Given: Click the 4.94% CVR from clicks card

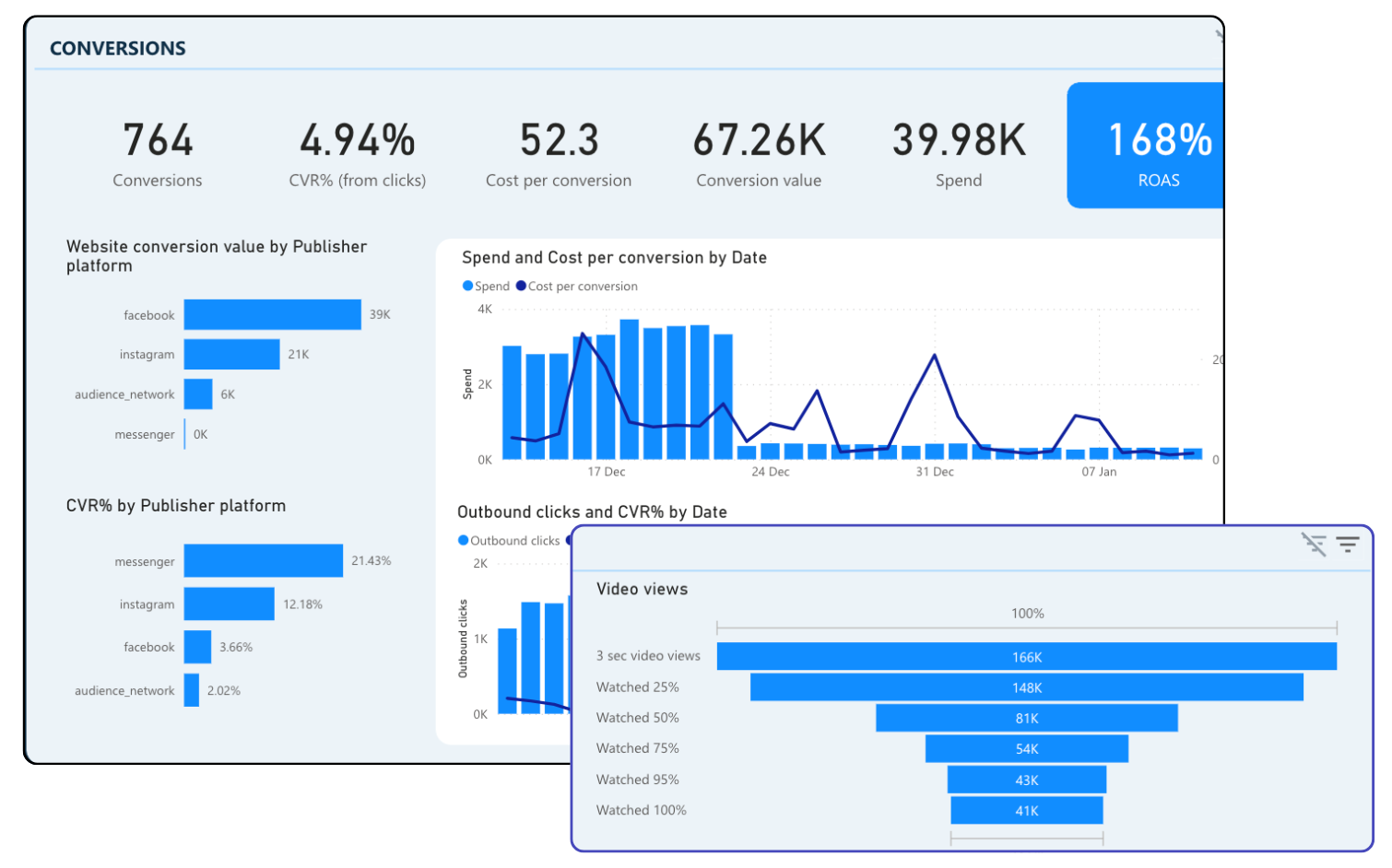Looking at the screenshot, I should coord(358,153).
